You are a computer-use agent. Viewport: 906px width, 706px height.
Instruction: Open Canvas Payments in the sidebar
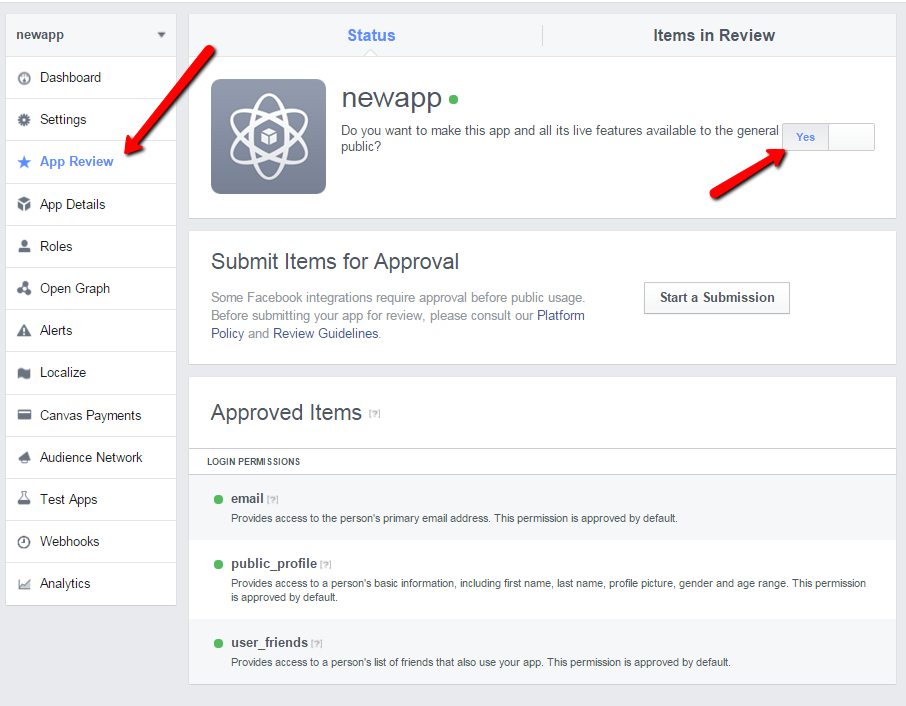(x=91, y=415)
